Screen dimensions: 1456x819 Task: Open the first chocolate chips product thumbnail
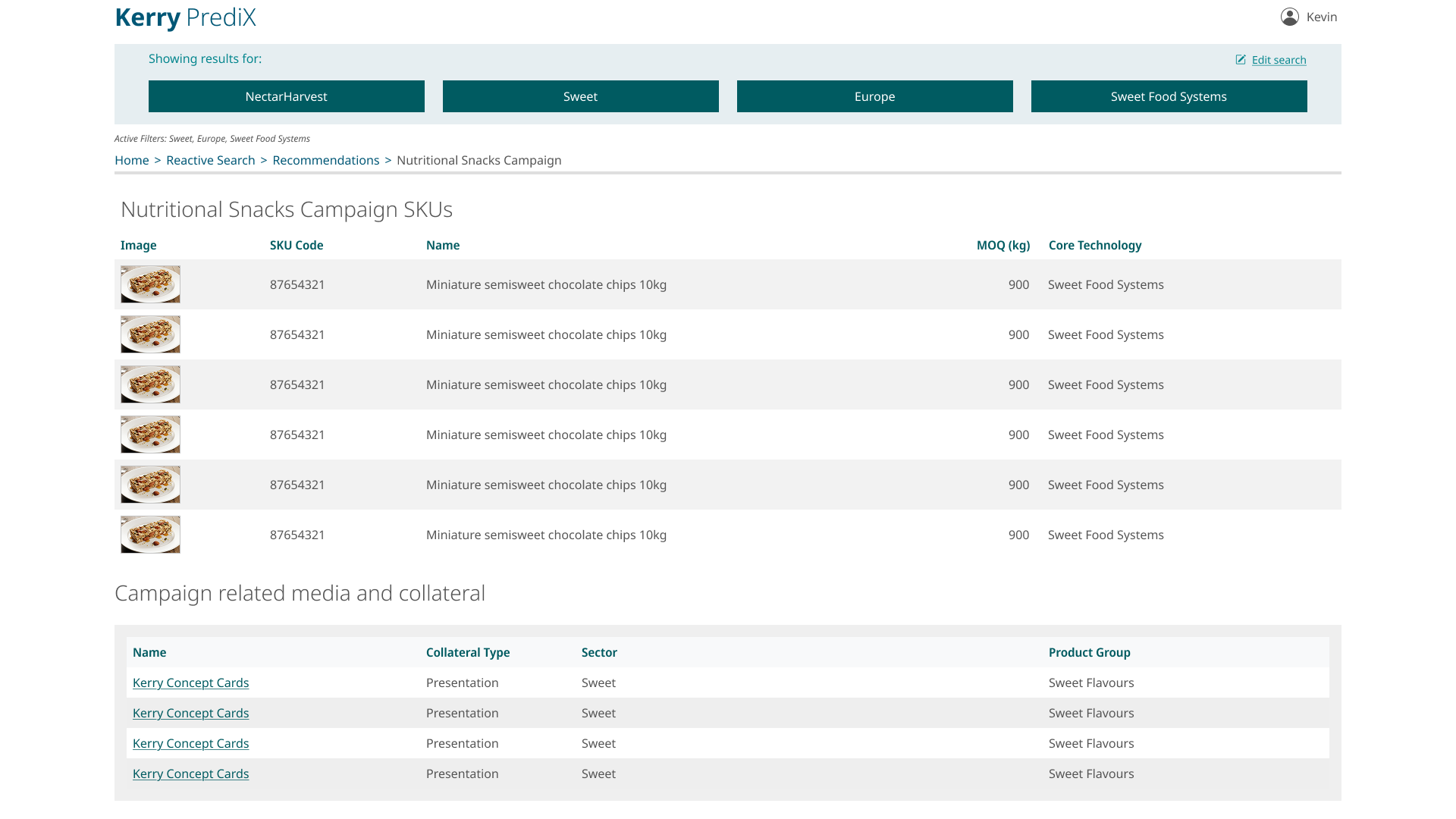pyautogui.click(x=149, y=284)
